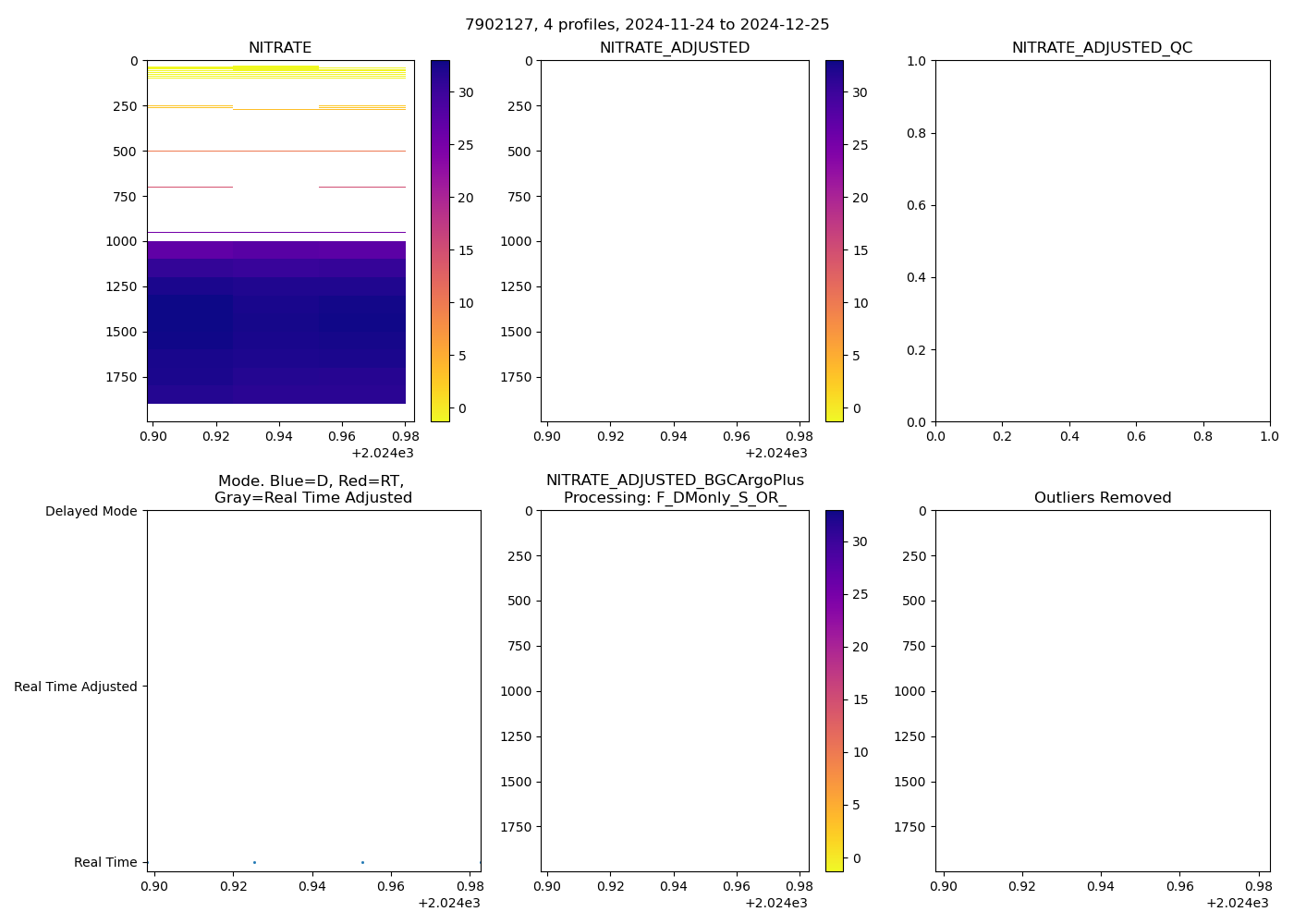1294x924 pixels.
Task: Click the blue marker near 0.95 in Mode plot
Action: pyautogui.click(x=362, y=862)
